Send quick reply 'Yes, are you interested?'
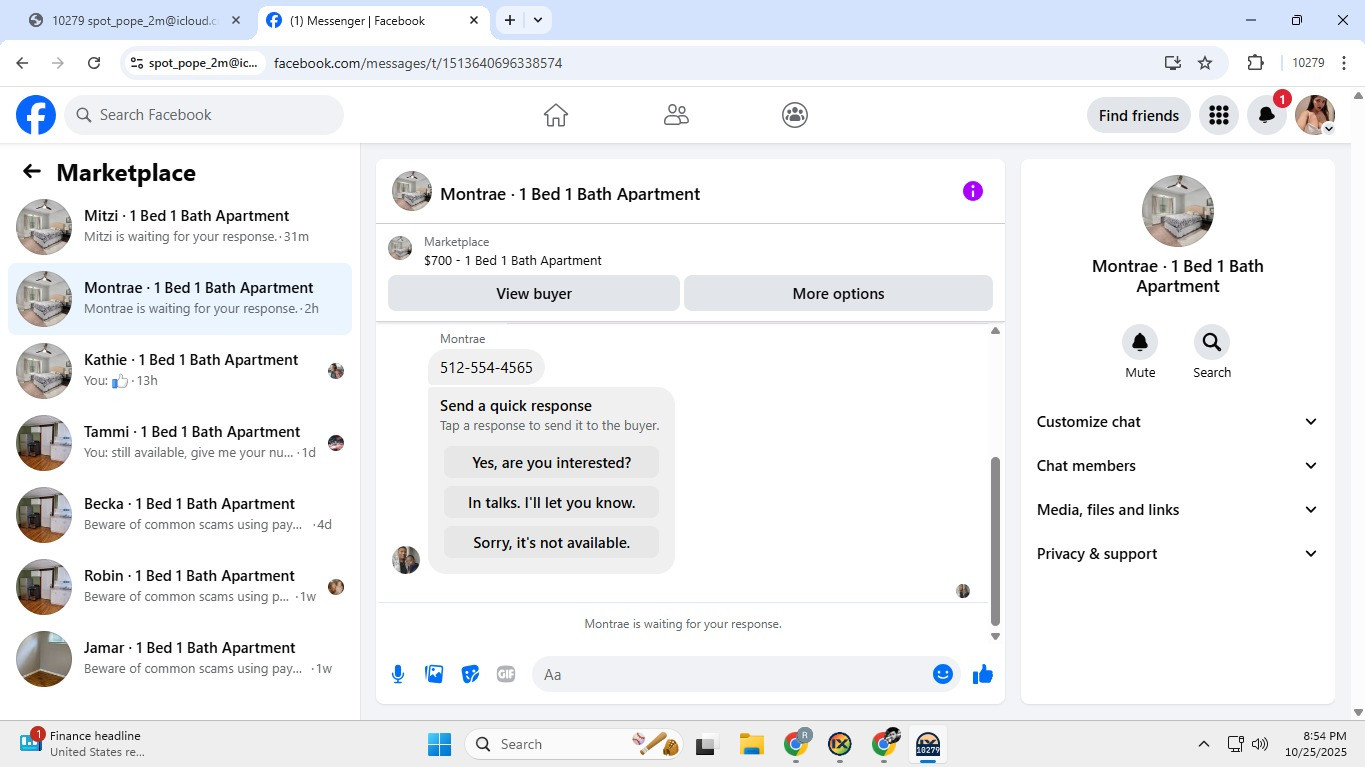 click(551, 463)
